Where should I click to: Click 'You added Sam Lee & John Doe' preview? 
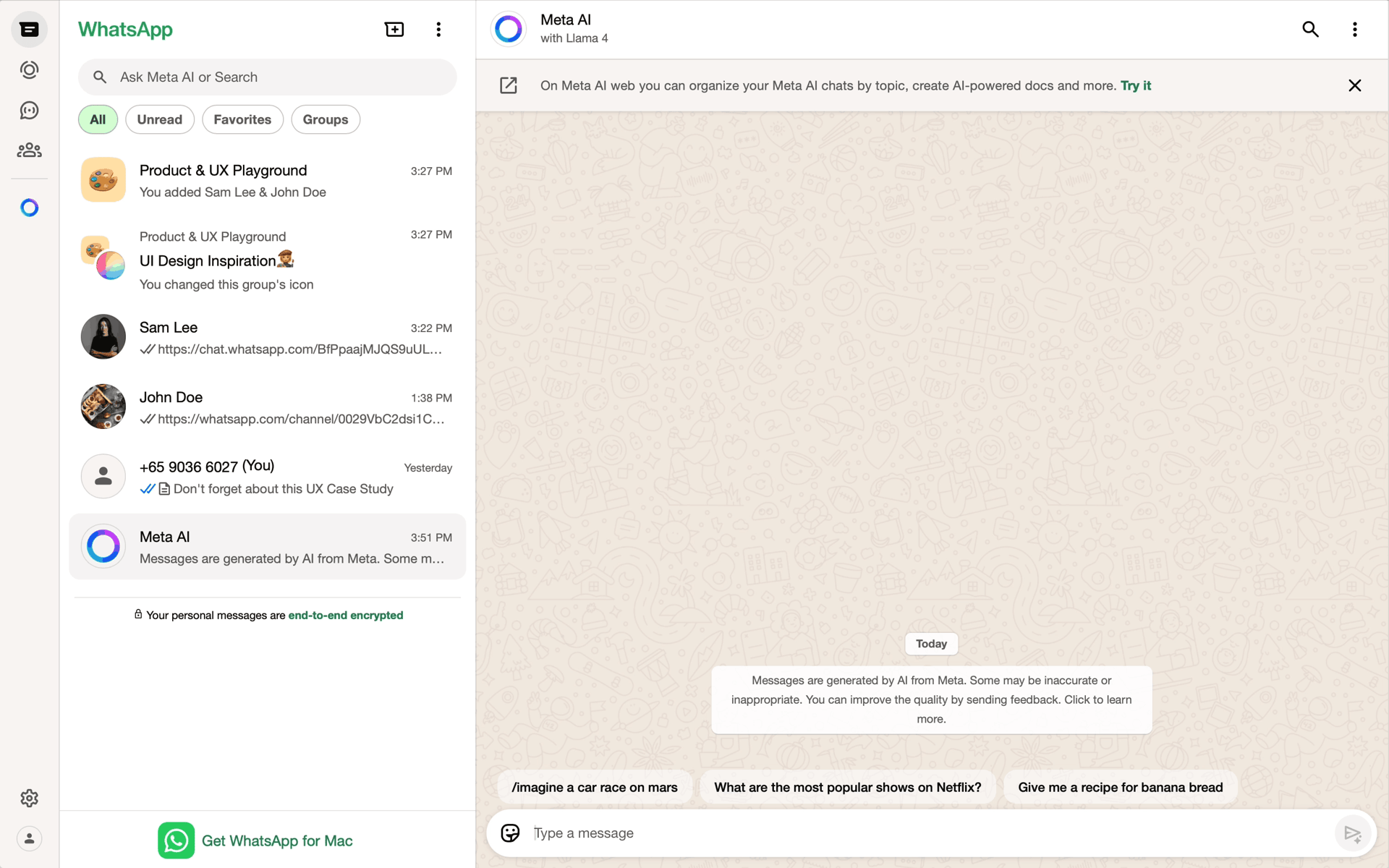pos(233,192)
